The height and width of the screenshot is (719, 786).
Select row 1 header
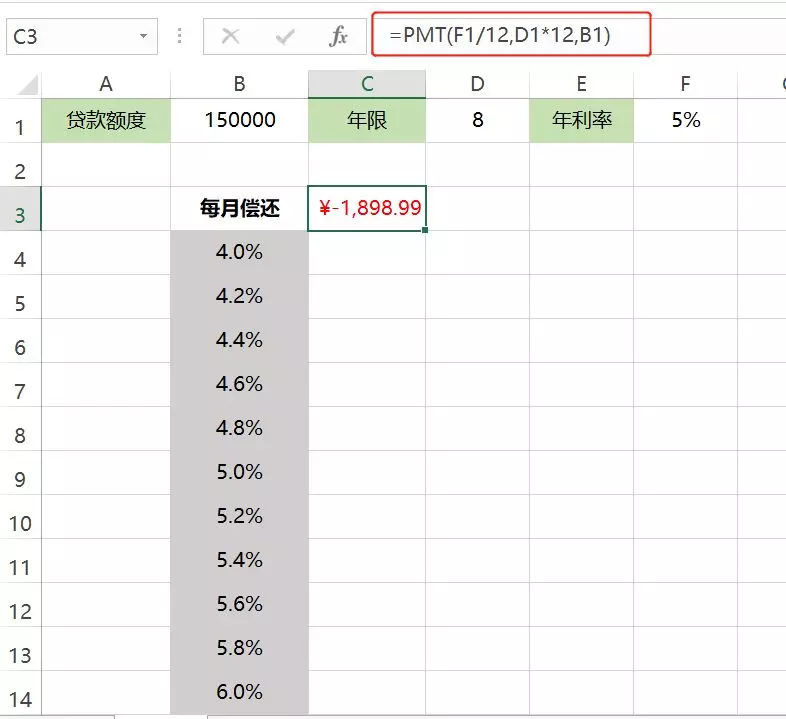(20, 121)
